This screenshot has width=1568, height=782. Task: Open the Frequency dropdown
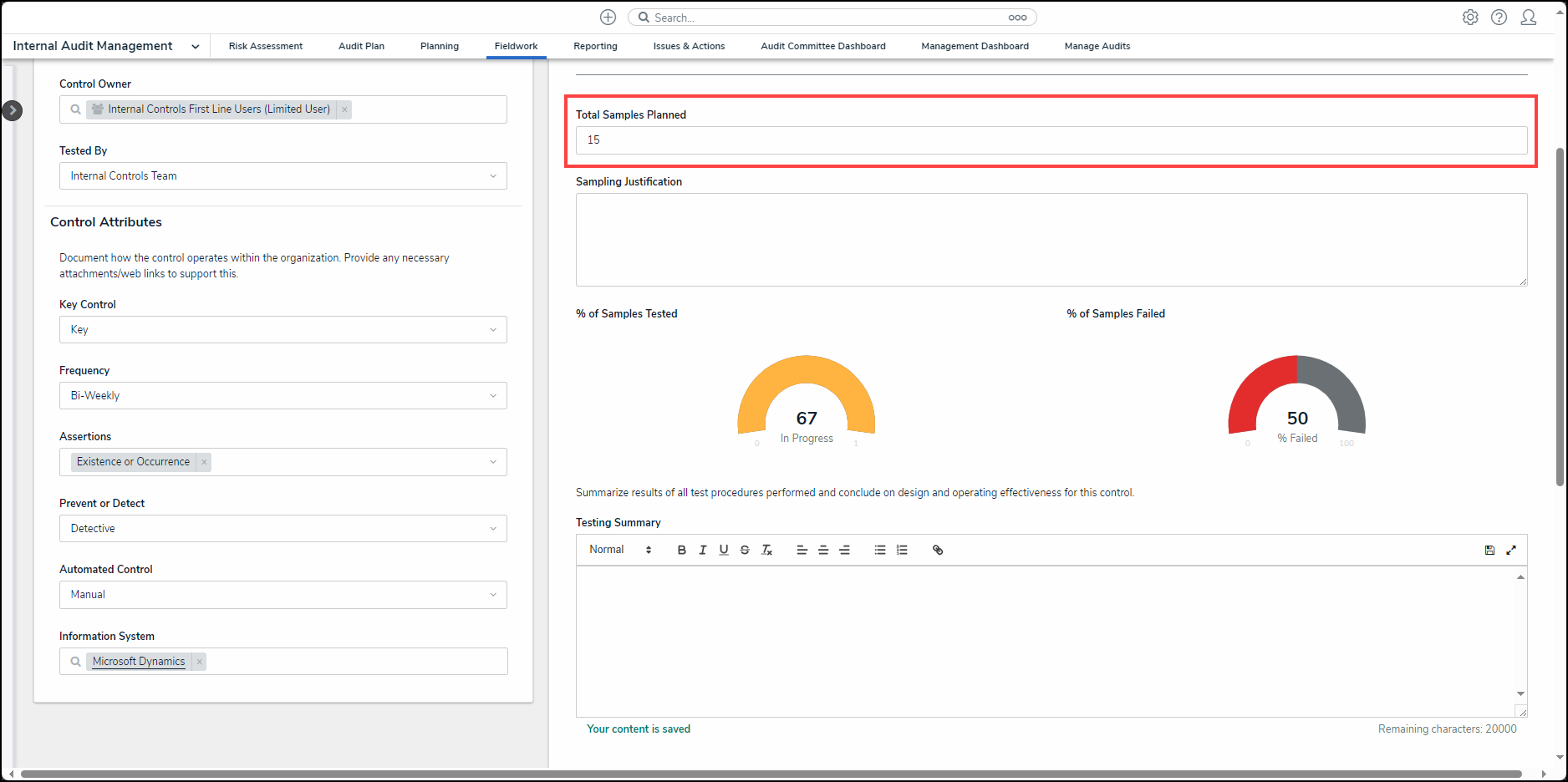coord(283,396)
